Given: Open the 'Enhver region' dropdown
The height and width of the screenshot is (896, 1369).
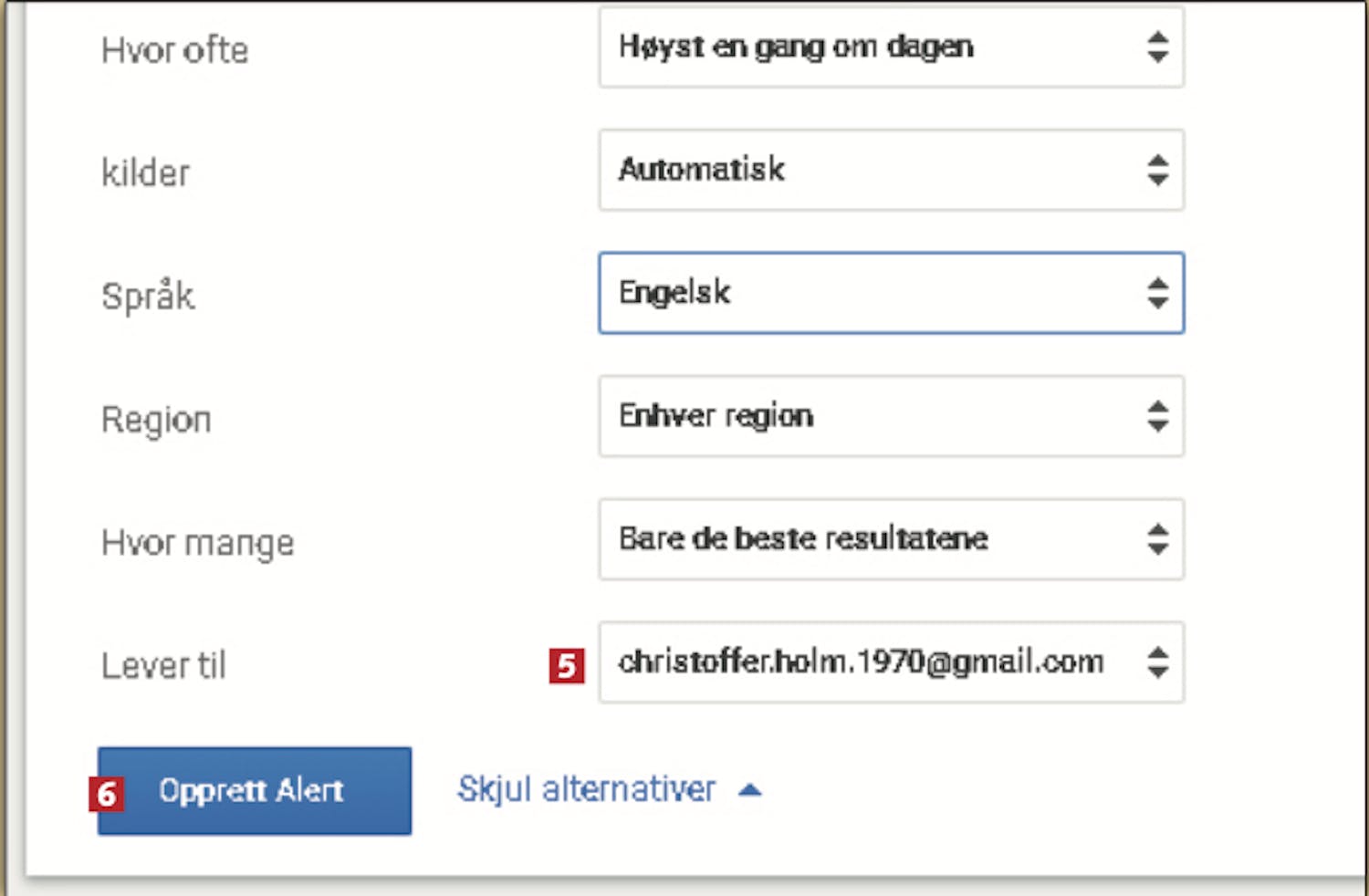Looking at the screenshot, I should point(892,416).
